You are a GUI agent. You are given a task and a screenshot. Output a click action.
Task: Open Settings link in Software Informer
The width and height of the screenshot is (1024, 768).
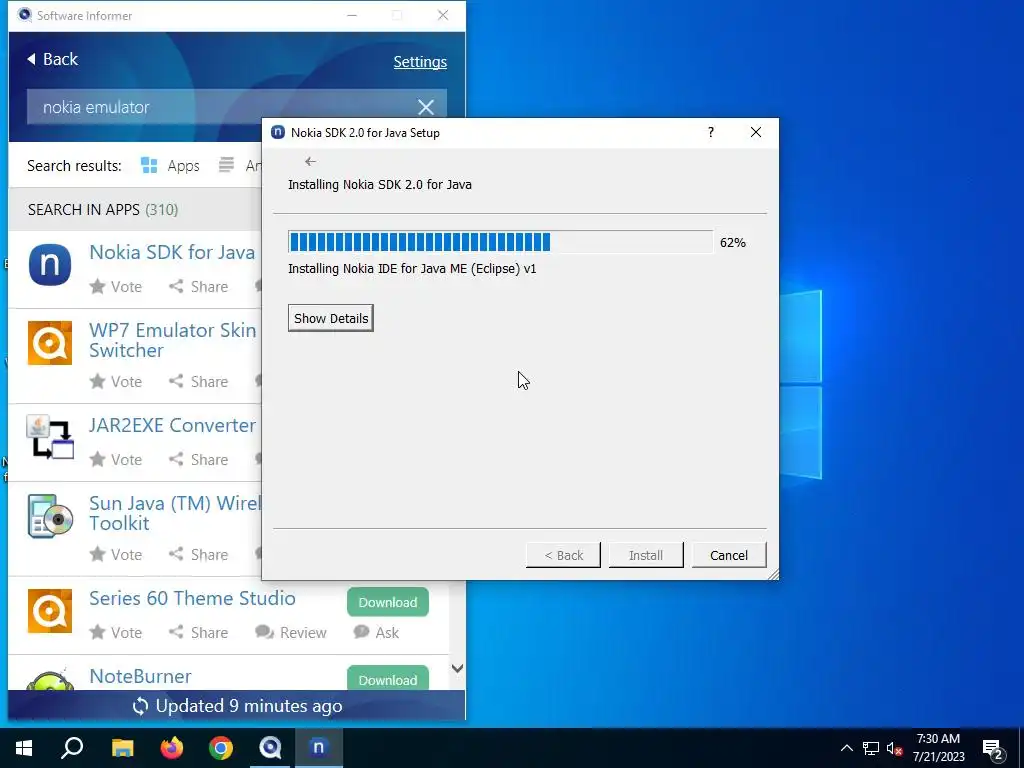coord(420,62)
